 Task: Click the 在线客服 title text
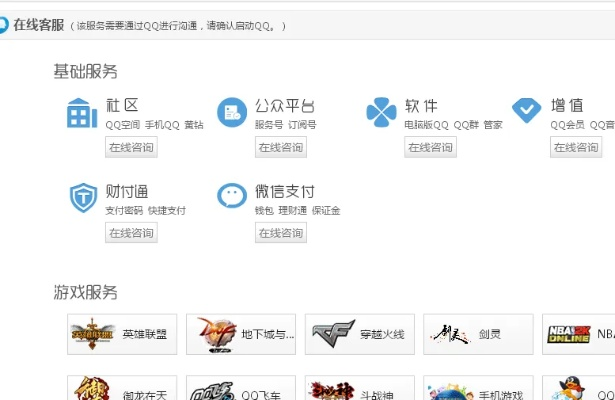point(39,25)
